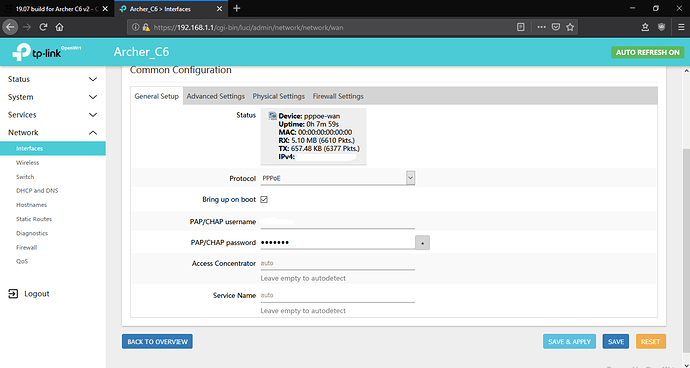The height and width of the screenshot is (368, 690).
Task: Click the browser address bar URL
Action: click(x=249, y=27)
